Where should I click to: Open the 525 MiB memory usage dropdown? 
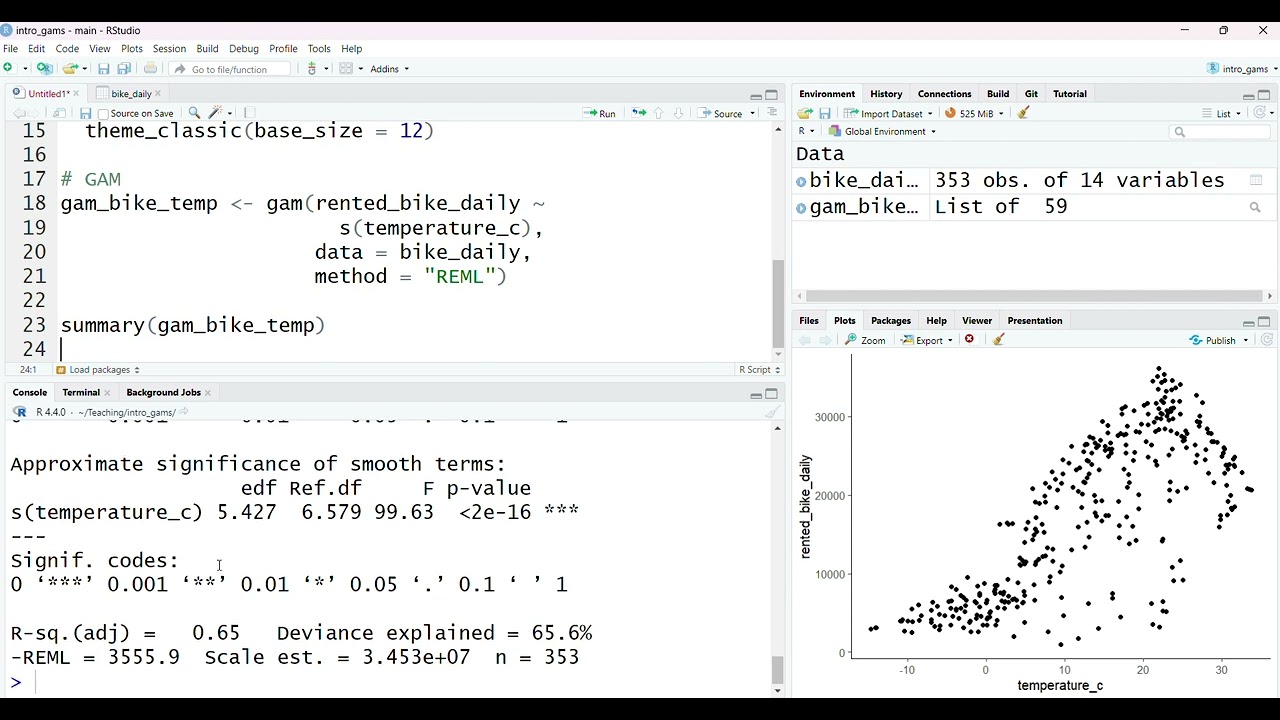click(x=974, y=114)
